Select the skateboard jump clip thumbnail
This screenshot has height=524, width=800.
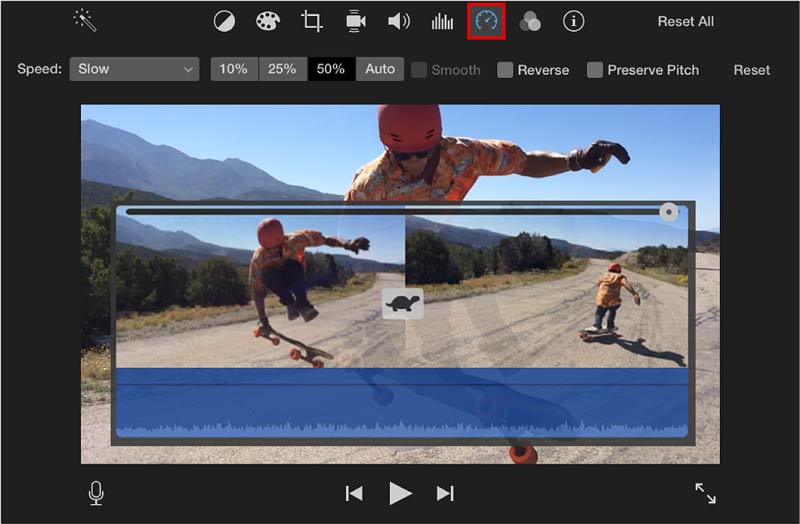(260, 290)
